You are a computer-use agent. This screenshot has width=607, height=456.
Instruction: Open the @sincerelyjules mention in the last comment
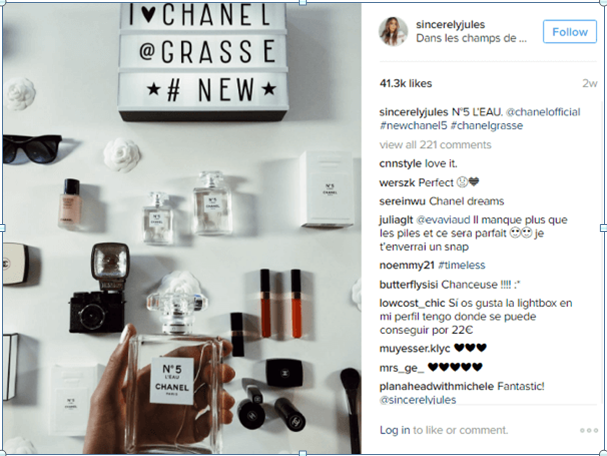pyautogui.click(x=418, y=400)
